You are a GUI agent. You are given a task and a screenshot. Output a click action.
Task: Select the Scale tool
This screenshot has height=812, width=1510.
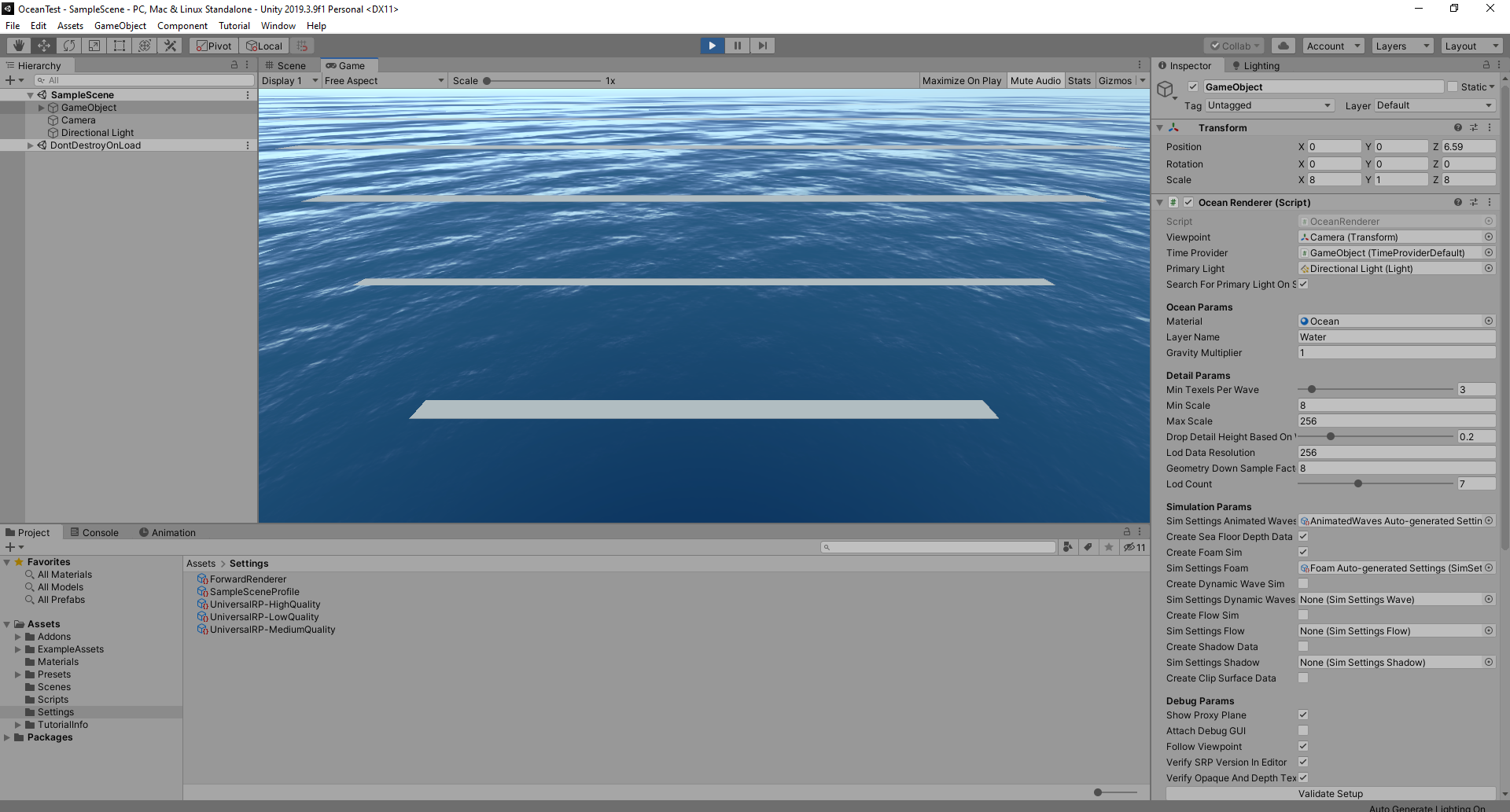click(94, 45)
